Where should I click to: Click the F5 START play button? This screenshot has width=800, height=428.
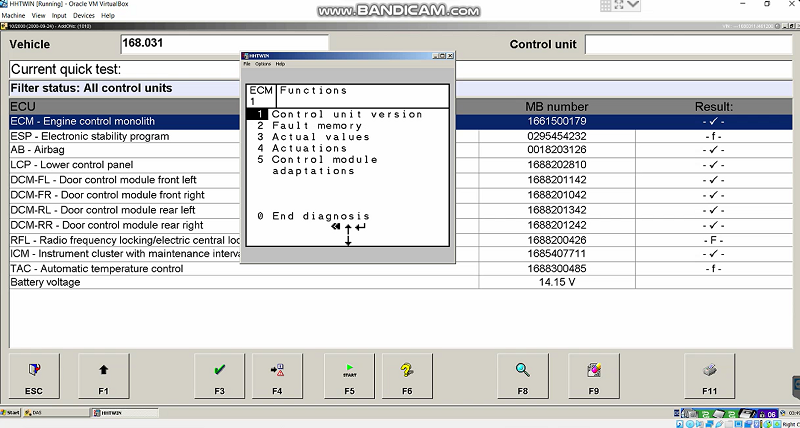[349, 376]
